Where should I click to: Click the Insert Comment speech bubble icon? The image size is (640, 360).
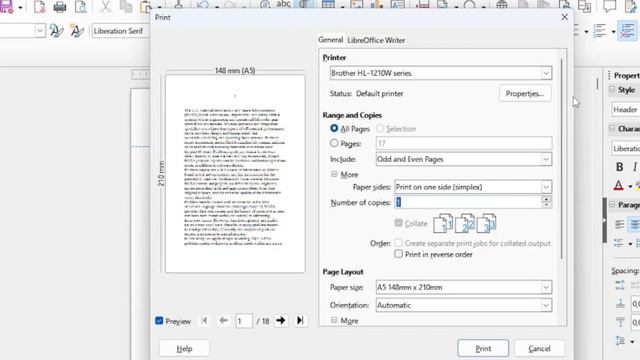pyautogui.click(x=610, y=6)
